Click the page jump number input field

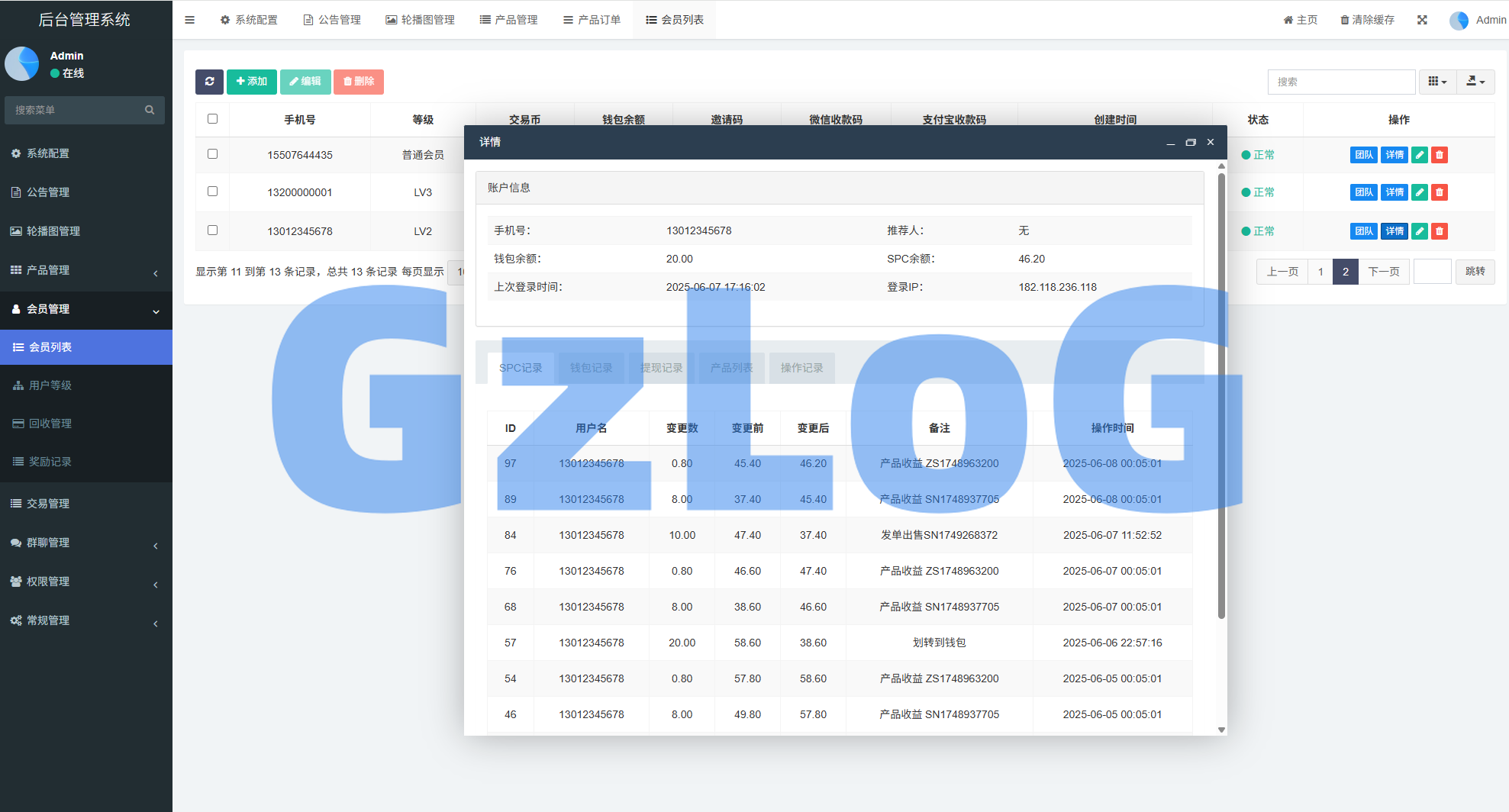[1432, 272]
